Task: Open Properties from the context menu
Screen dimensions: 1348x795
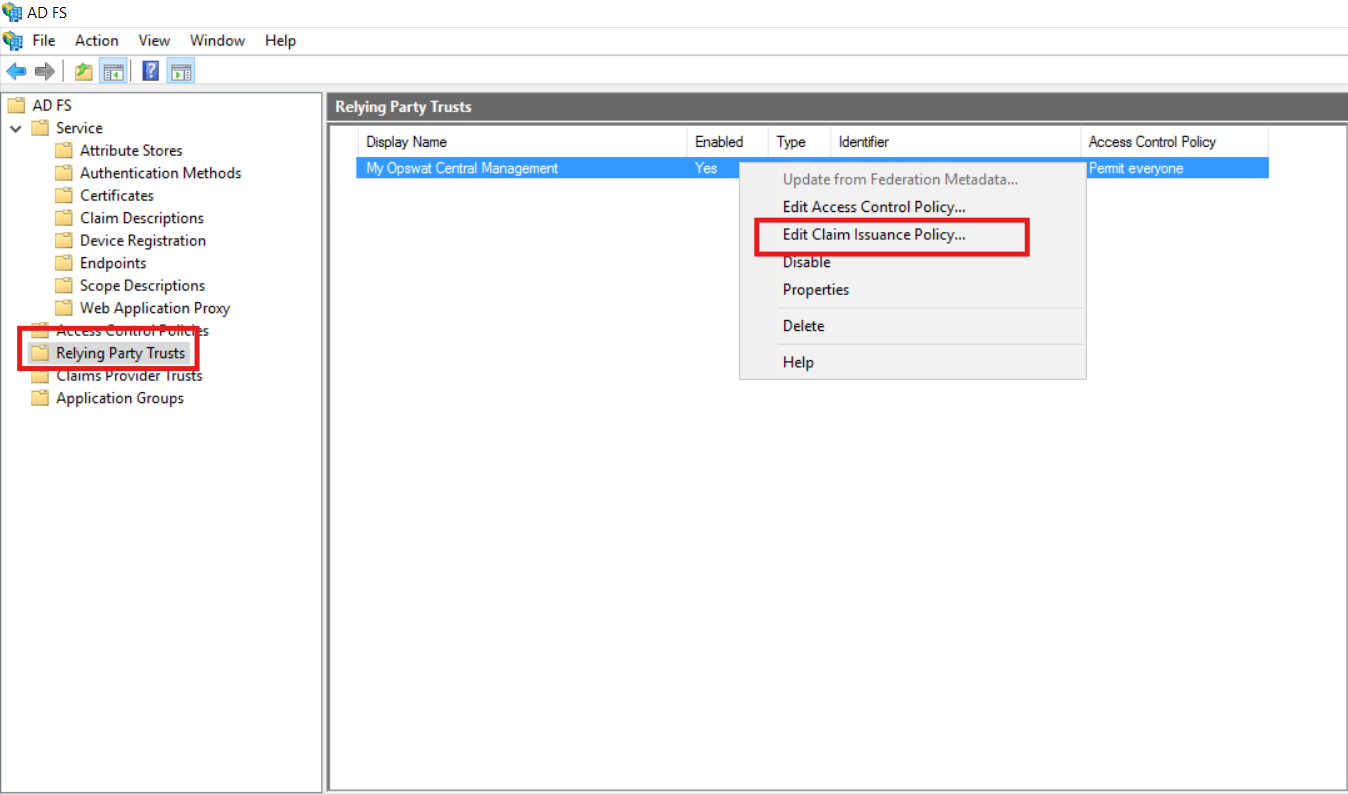Action: tap(816, 290)
